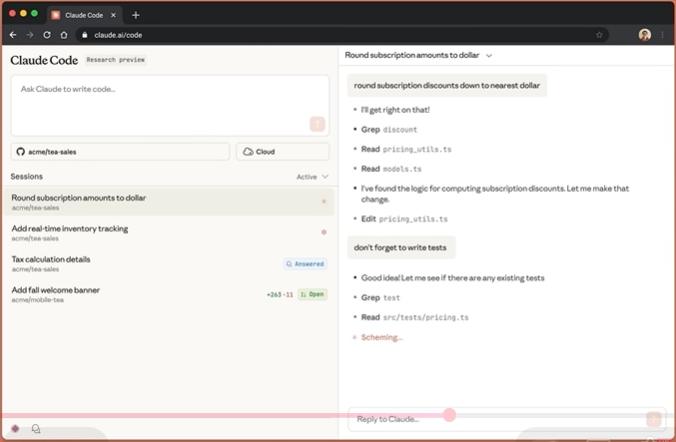Select the Claude Code browser tab
The width and height of the screenshot is (676, 442).
point(88,15)
